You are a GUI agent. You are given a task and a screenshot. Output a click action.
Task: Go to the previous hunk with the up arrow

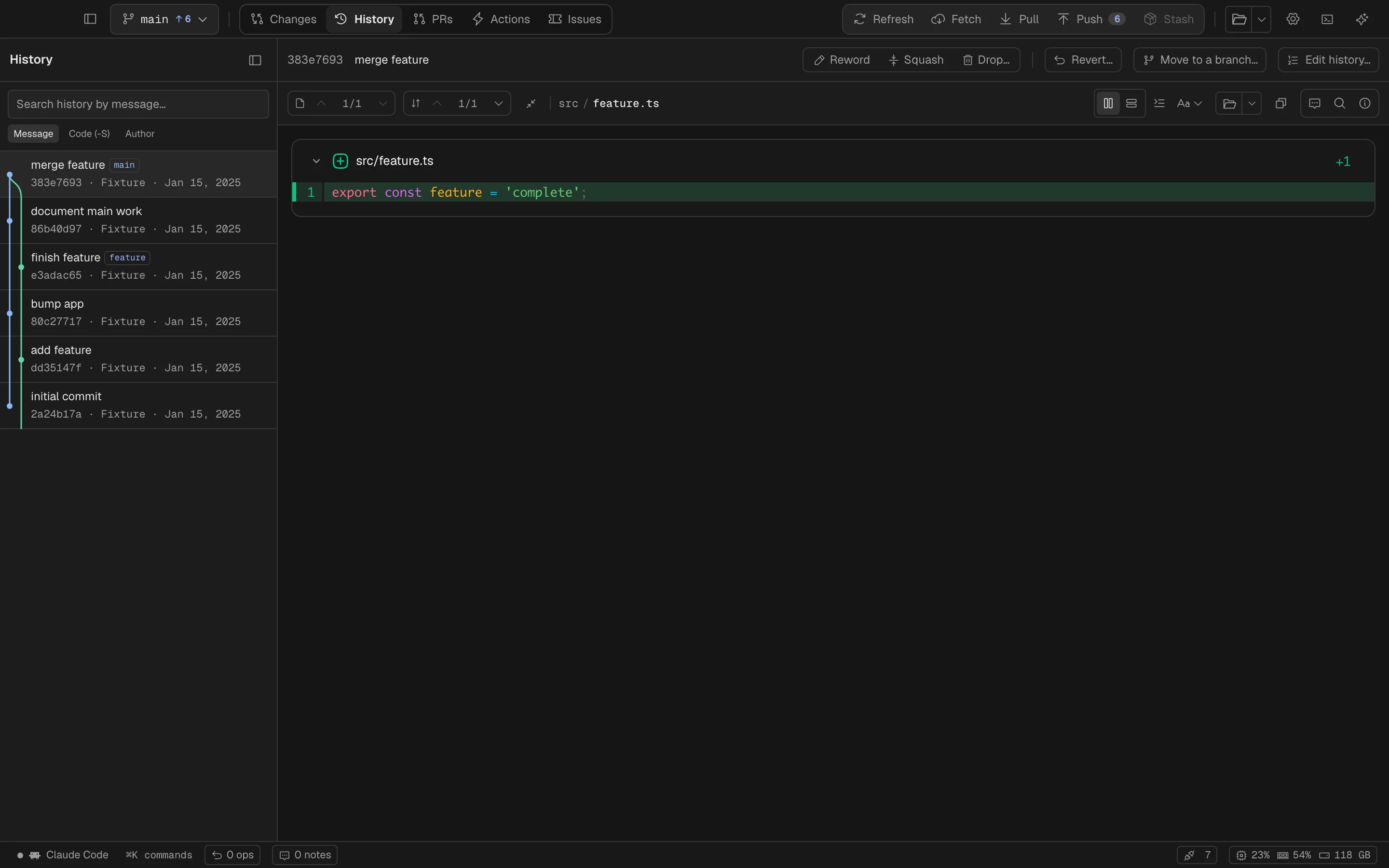pyautogui.click(x=437, y=103)
